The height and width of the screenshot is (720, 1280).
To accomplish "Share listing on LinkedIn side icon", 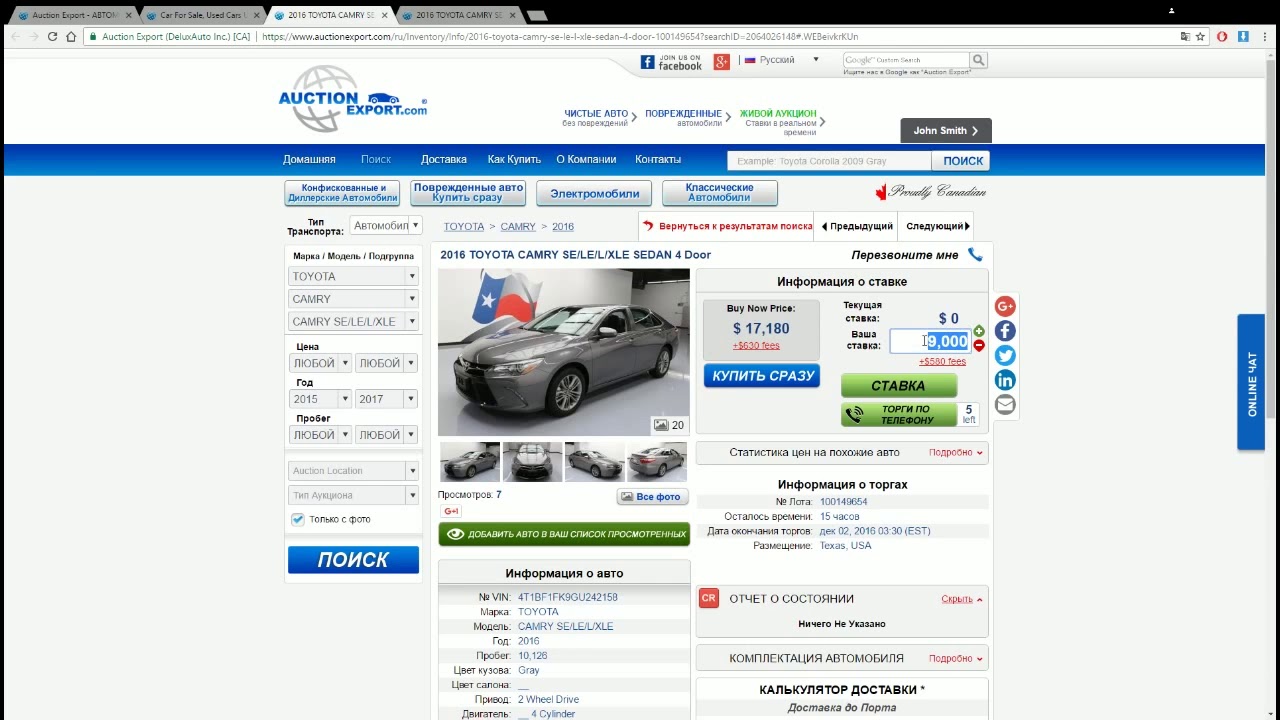I will [1005, 380].
